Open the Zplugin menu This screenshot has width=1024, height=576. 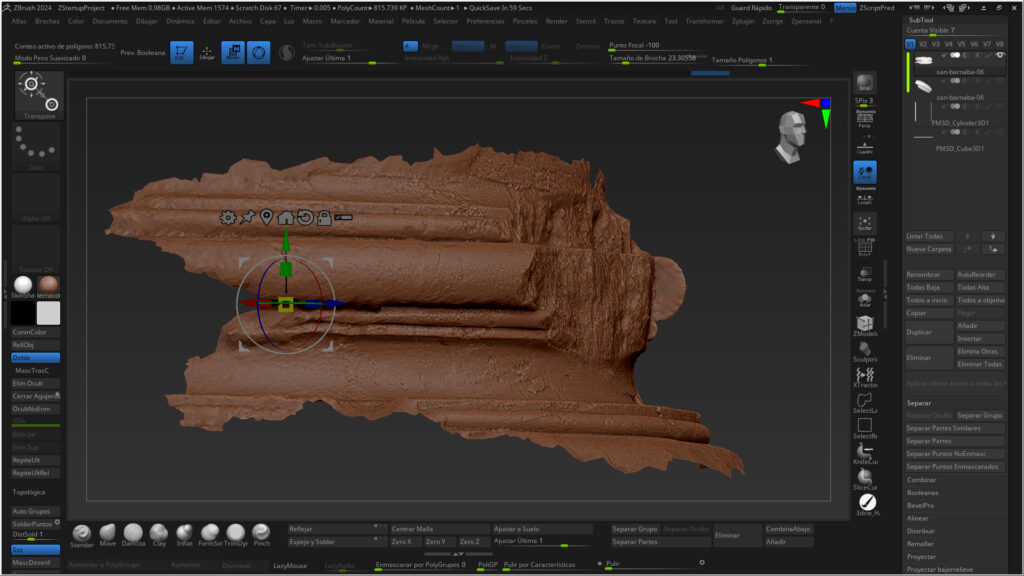tap(743, 20)
